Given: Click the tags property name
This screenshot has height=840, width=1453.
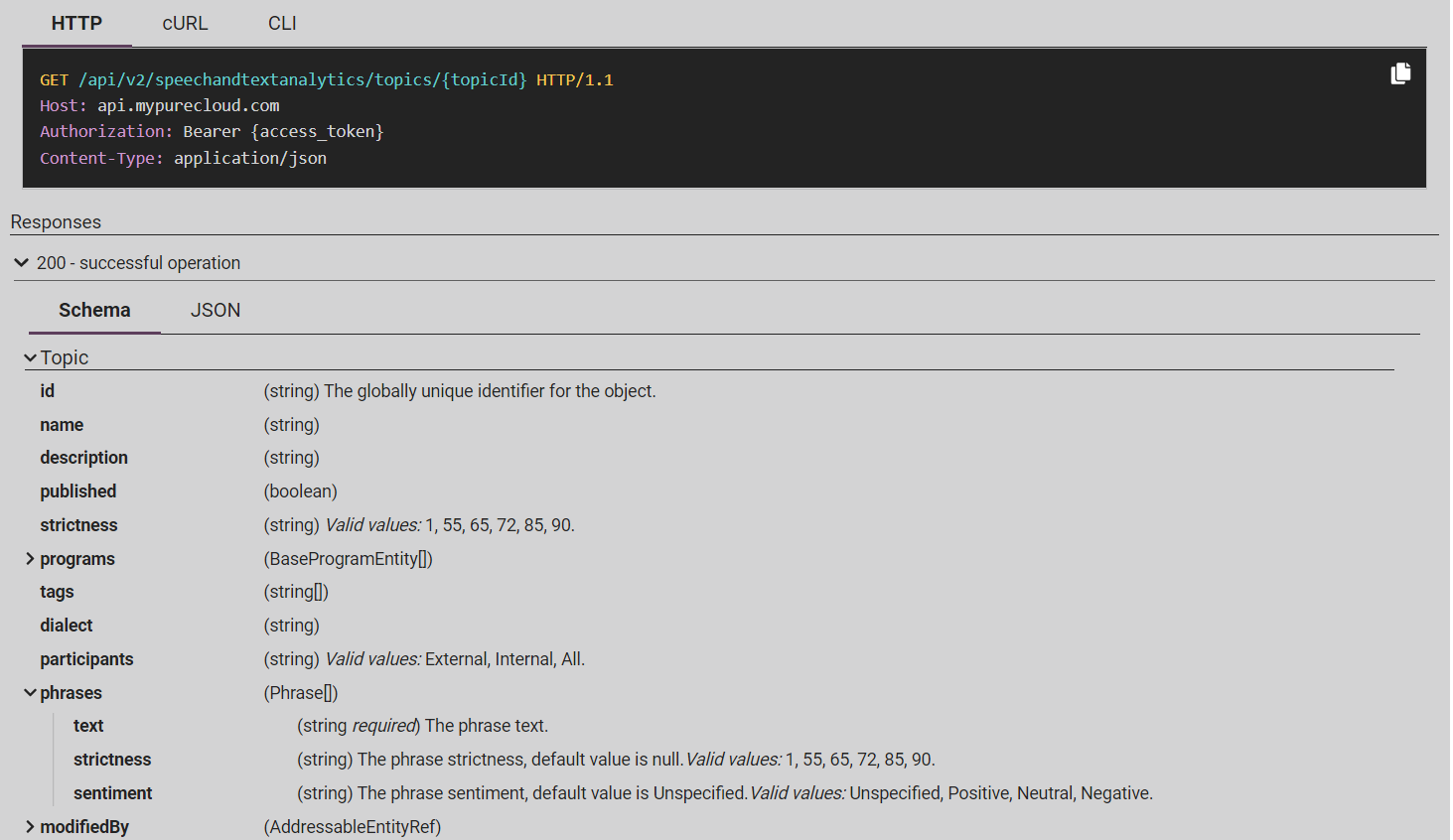Looking at the screenshot, I should pyautogui.click(x=57, y=592).
